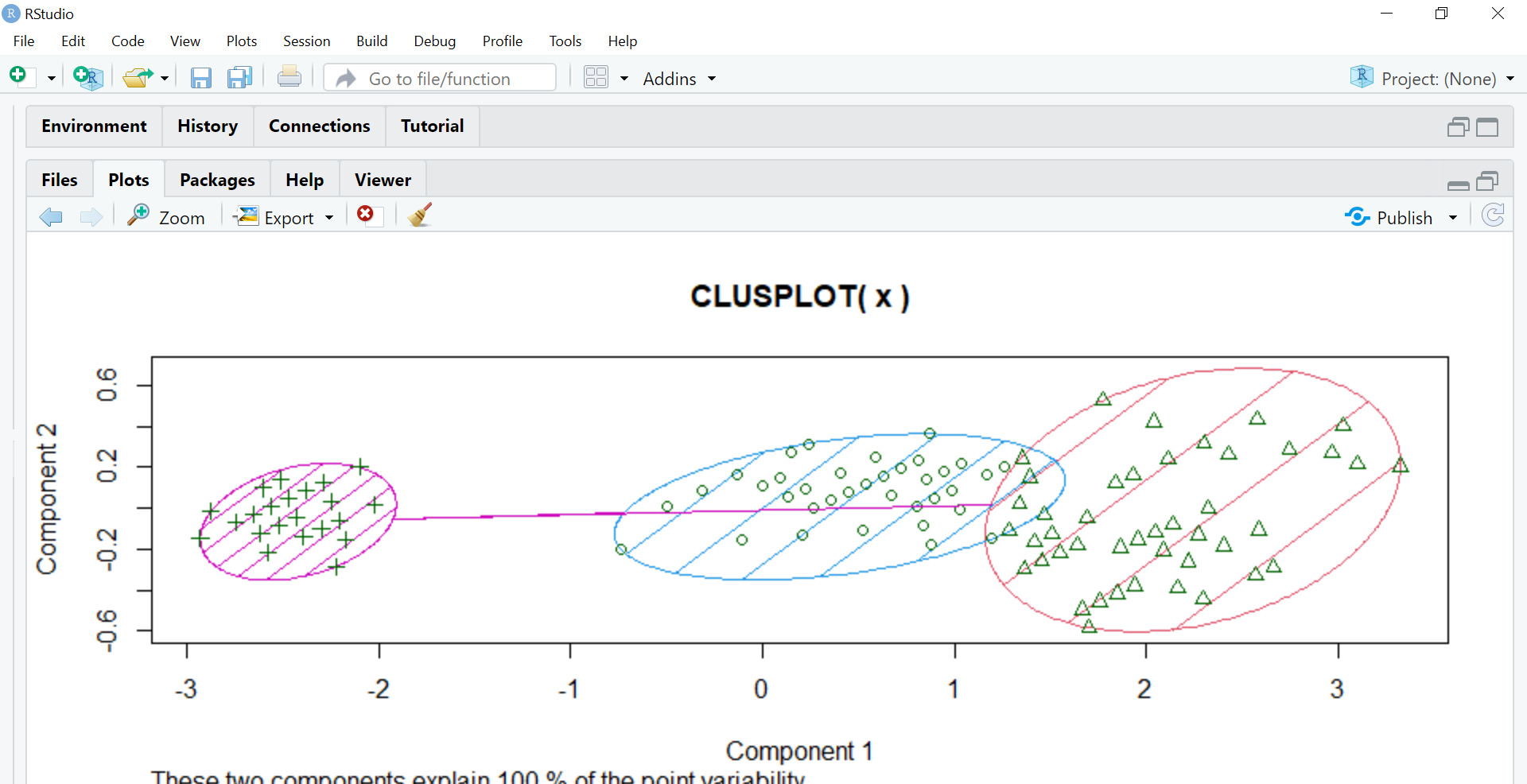Clear all plots broom icon
The width and height of the screenshot is (1527, 784).
420,215
